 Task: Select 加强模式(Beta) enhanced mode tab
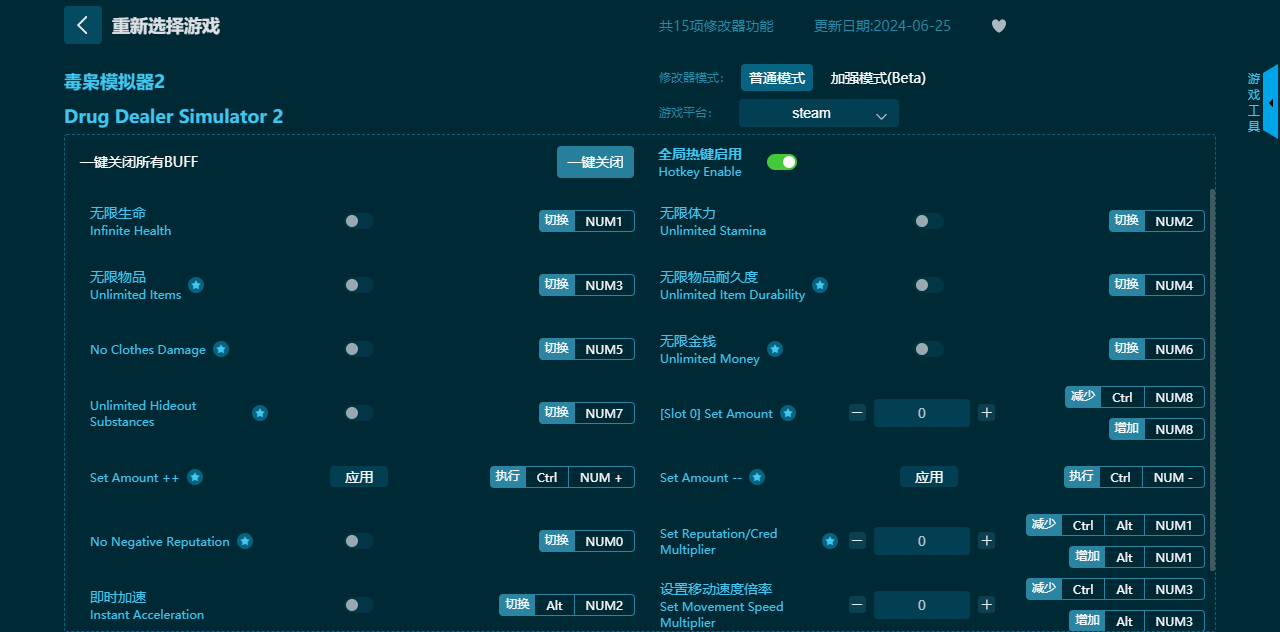click(x=878, y=78)
